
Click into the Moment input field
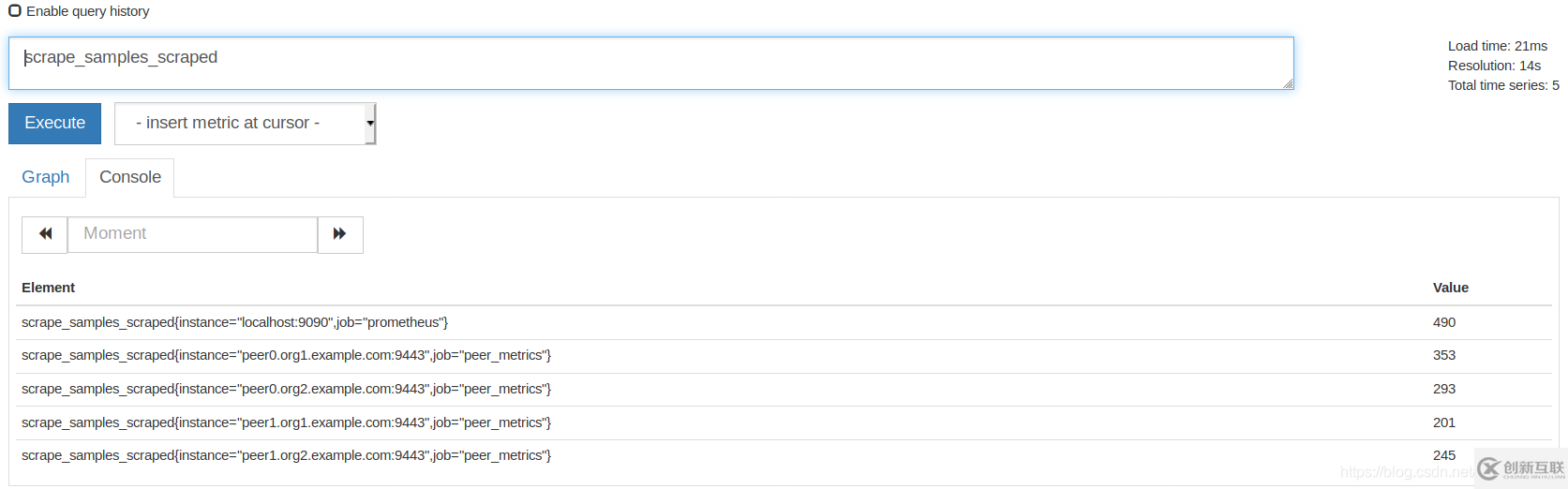(192, 234)
